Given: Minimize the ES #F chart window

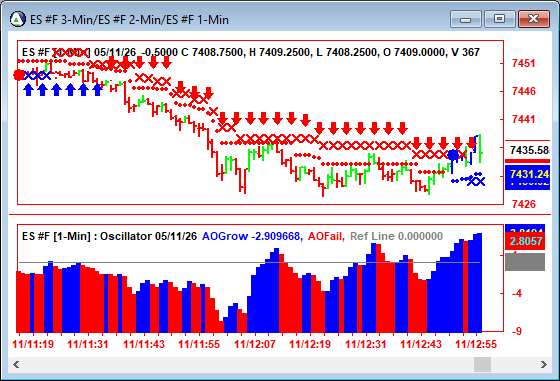Looking at the screenshot, I should coord(466,19).
